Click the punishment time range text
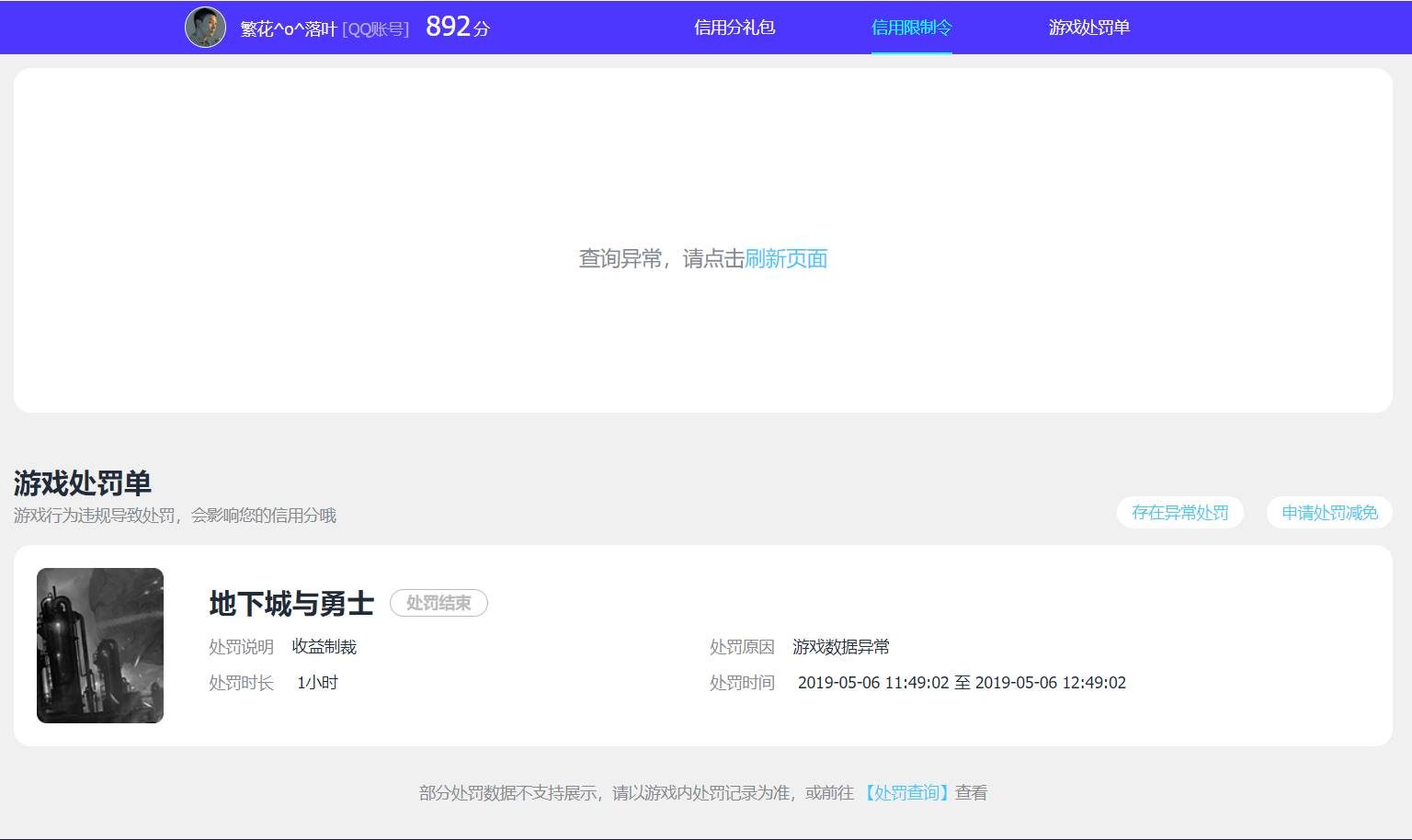This screenshot has height=840, width=1412. pos(962,682)
